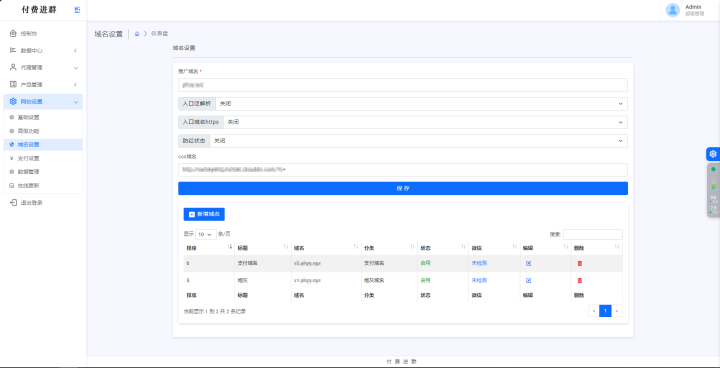Image resolution: width=720 pixels, height=368 pixels.
Task: Click the red delete icon in 炮灰 row
Action: [579, 280]
